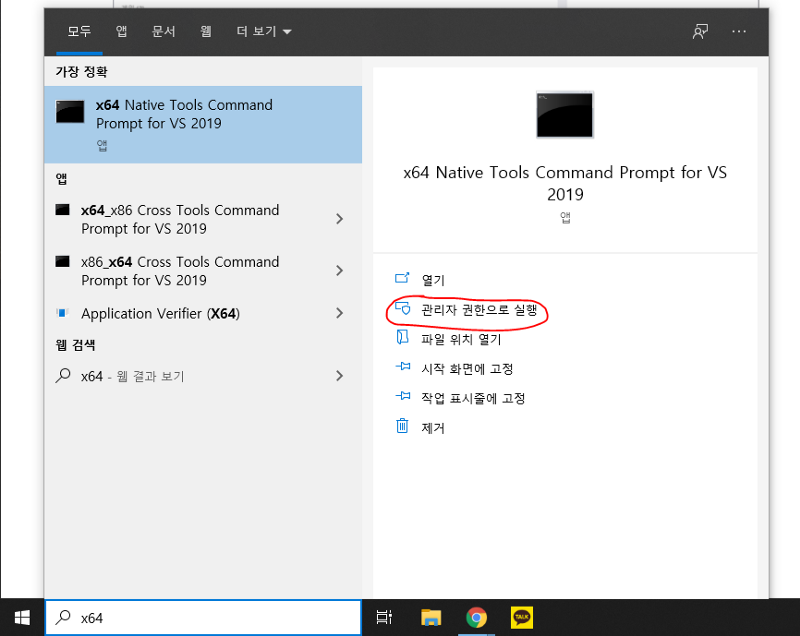Image resolution: width=800 pixels, height=636 pixels.
Task: Click the Application Verifier app icon
Action: coord(62,313)
